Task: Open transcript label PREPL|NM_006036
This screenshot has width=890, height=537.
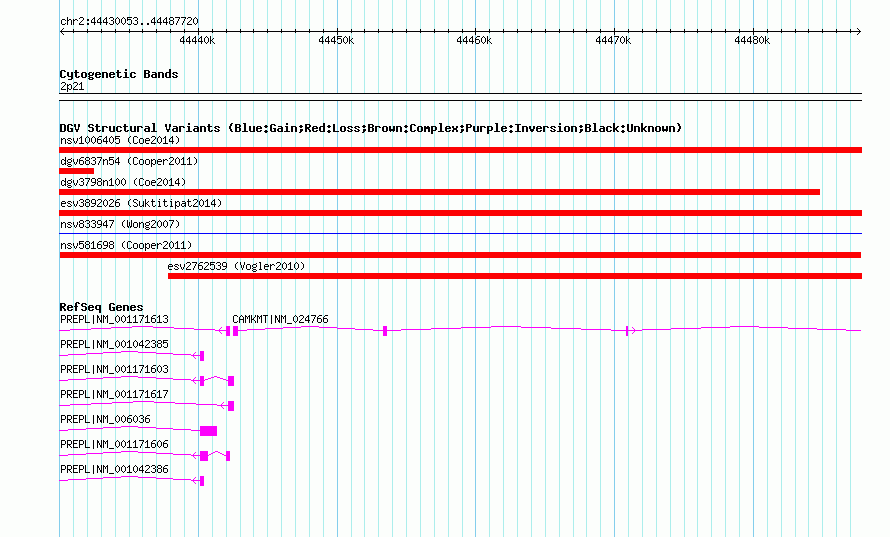Action: pyautogui.click(x=106, y=419)
